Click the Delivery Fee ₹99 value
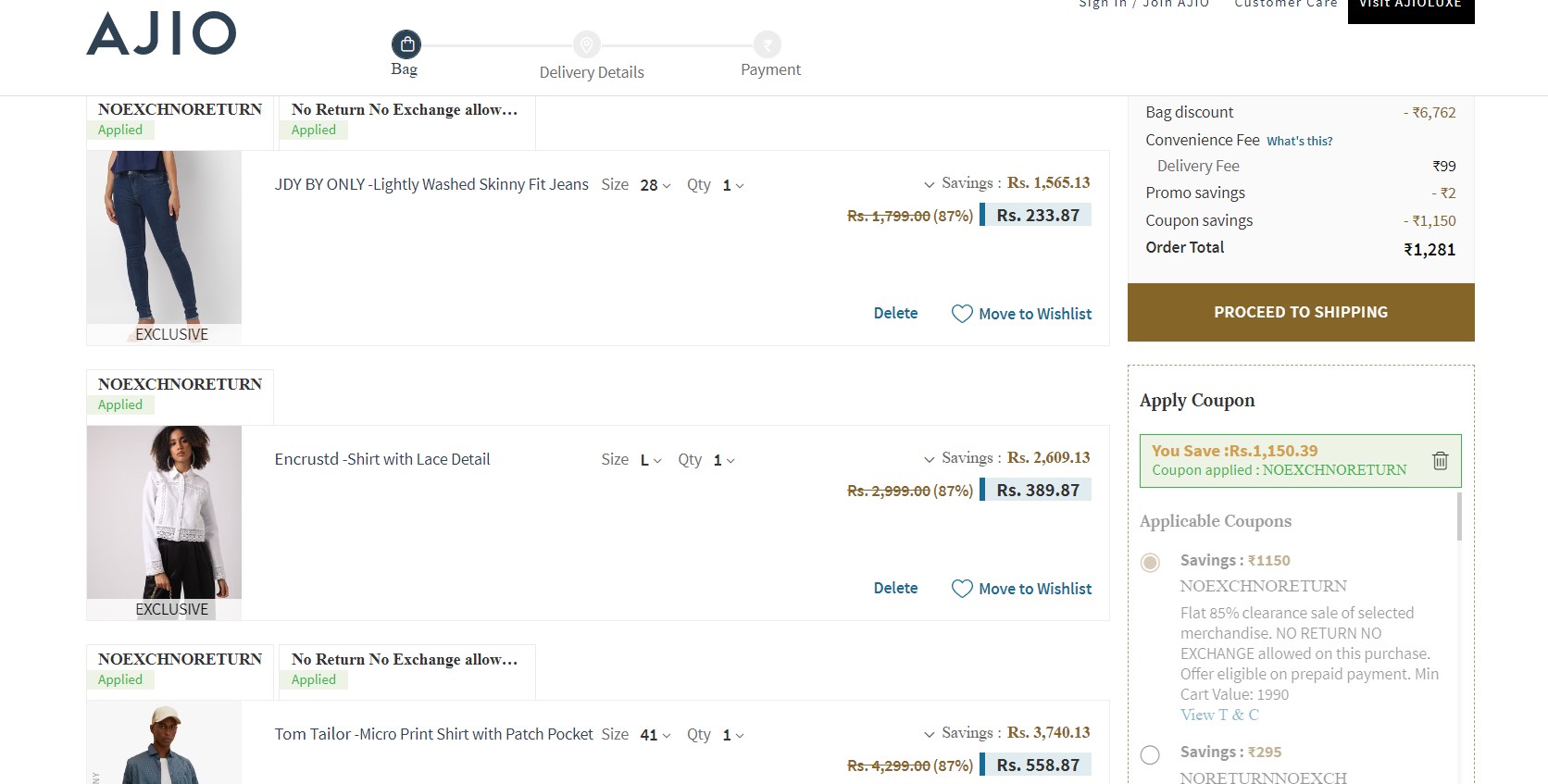 click(x=1444, y=167)
